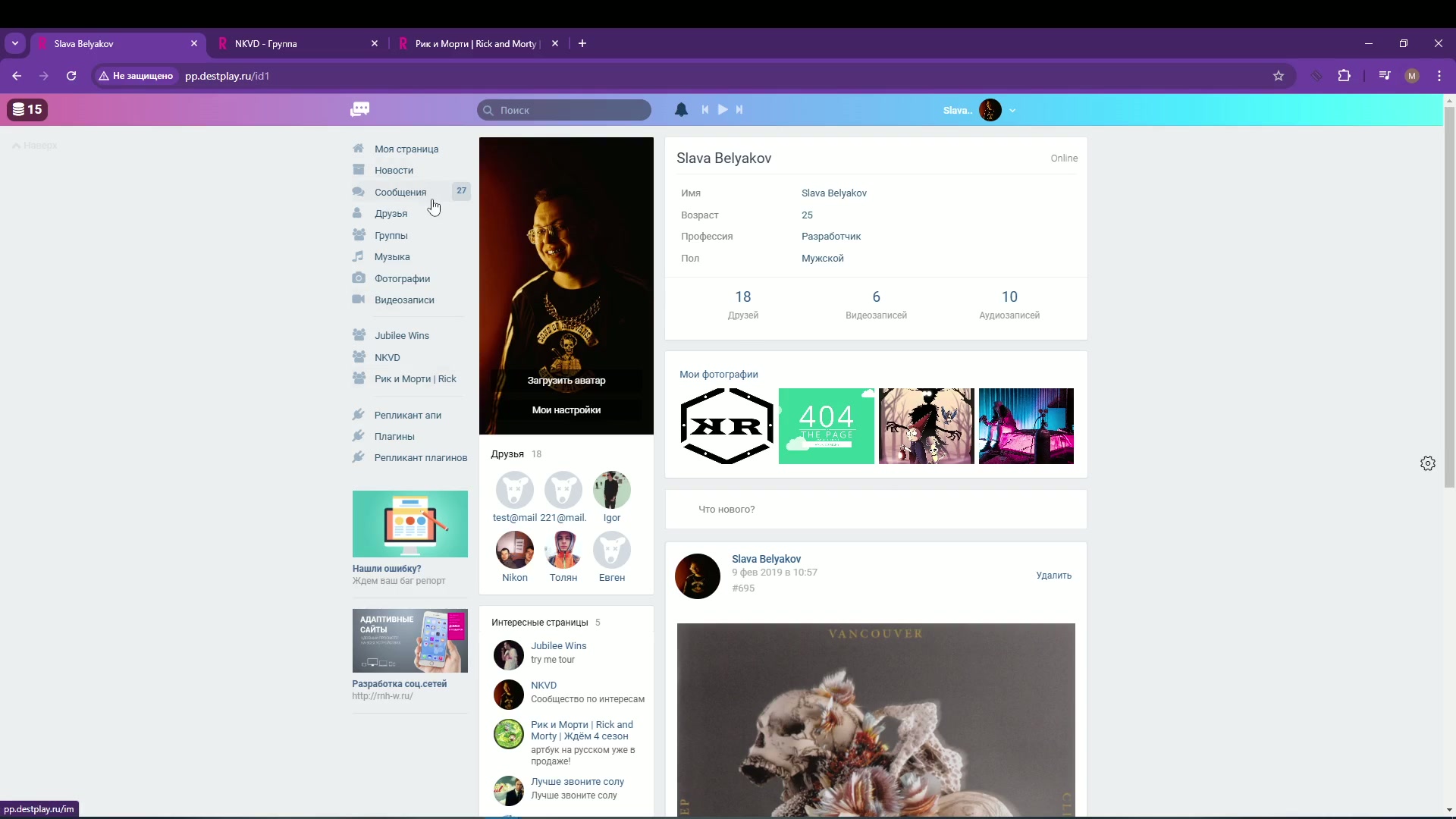This screenshot has height=819, width=1456.
Task: Click Мои настройки button
Action: [x=566, y=410]
